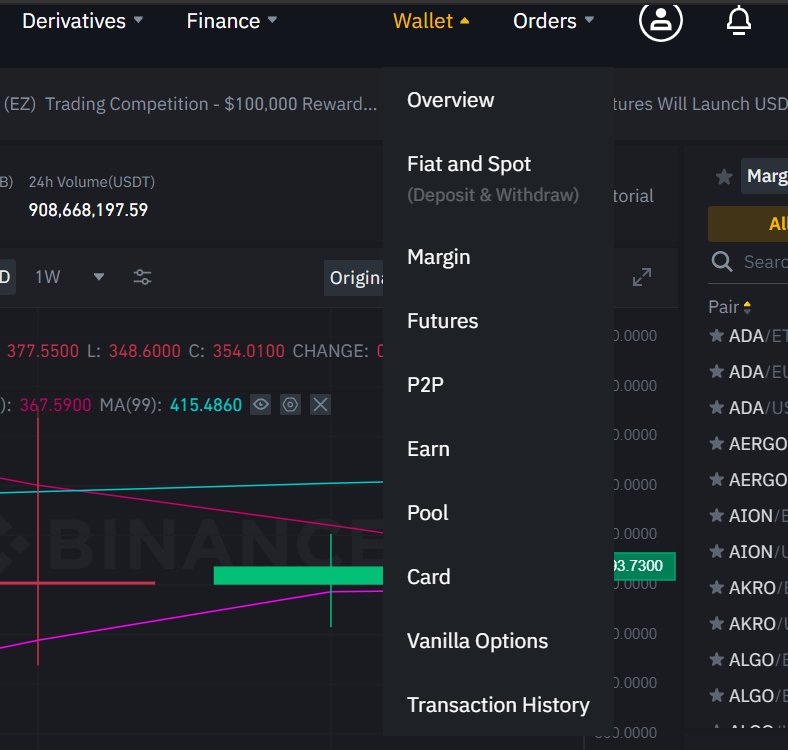Open chart settings sliders icon
The image size is (788, 750).
142,277
